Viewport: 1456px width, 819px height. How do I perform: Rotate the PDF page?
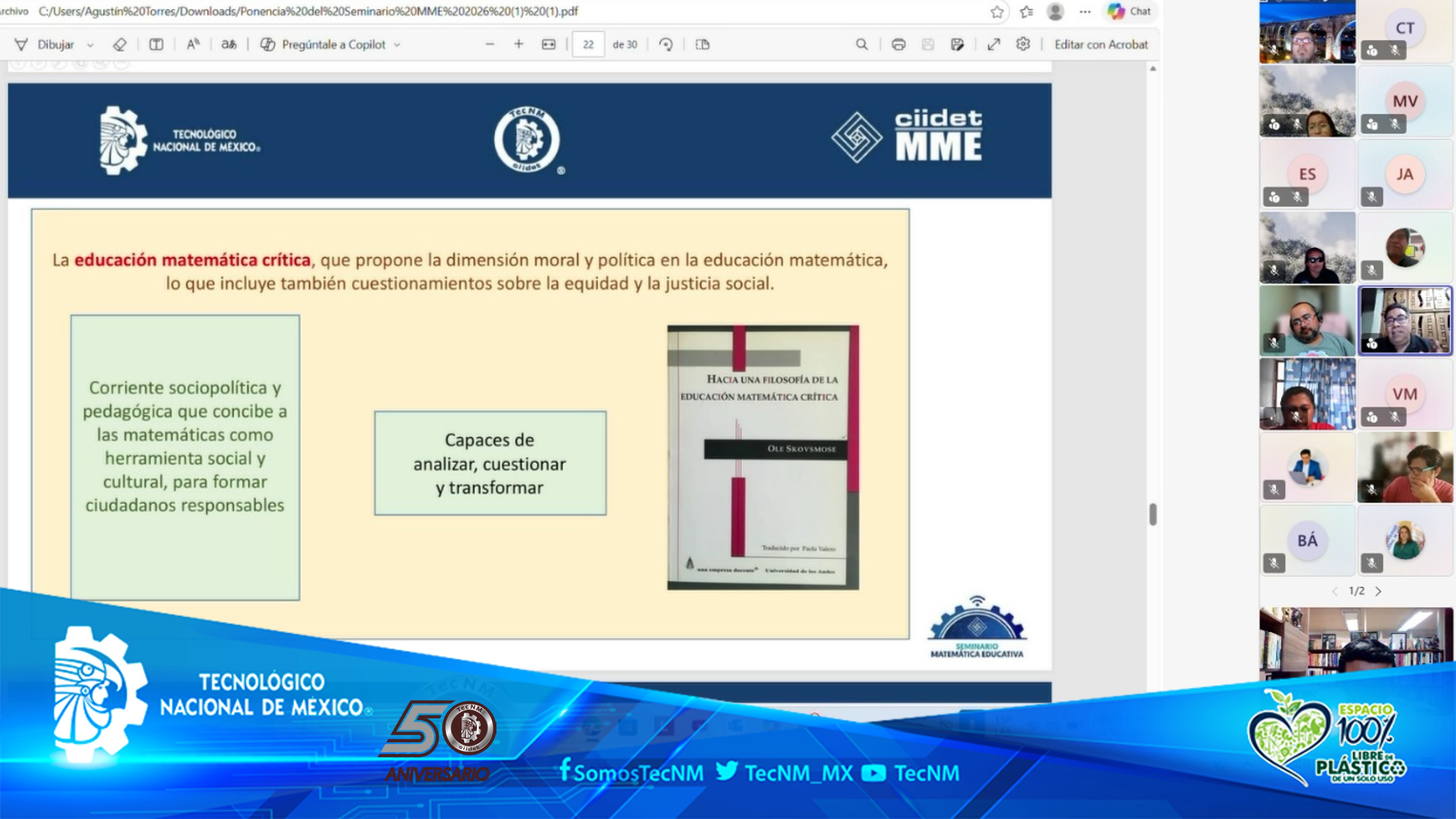click(666, 45)
